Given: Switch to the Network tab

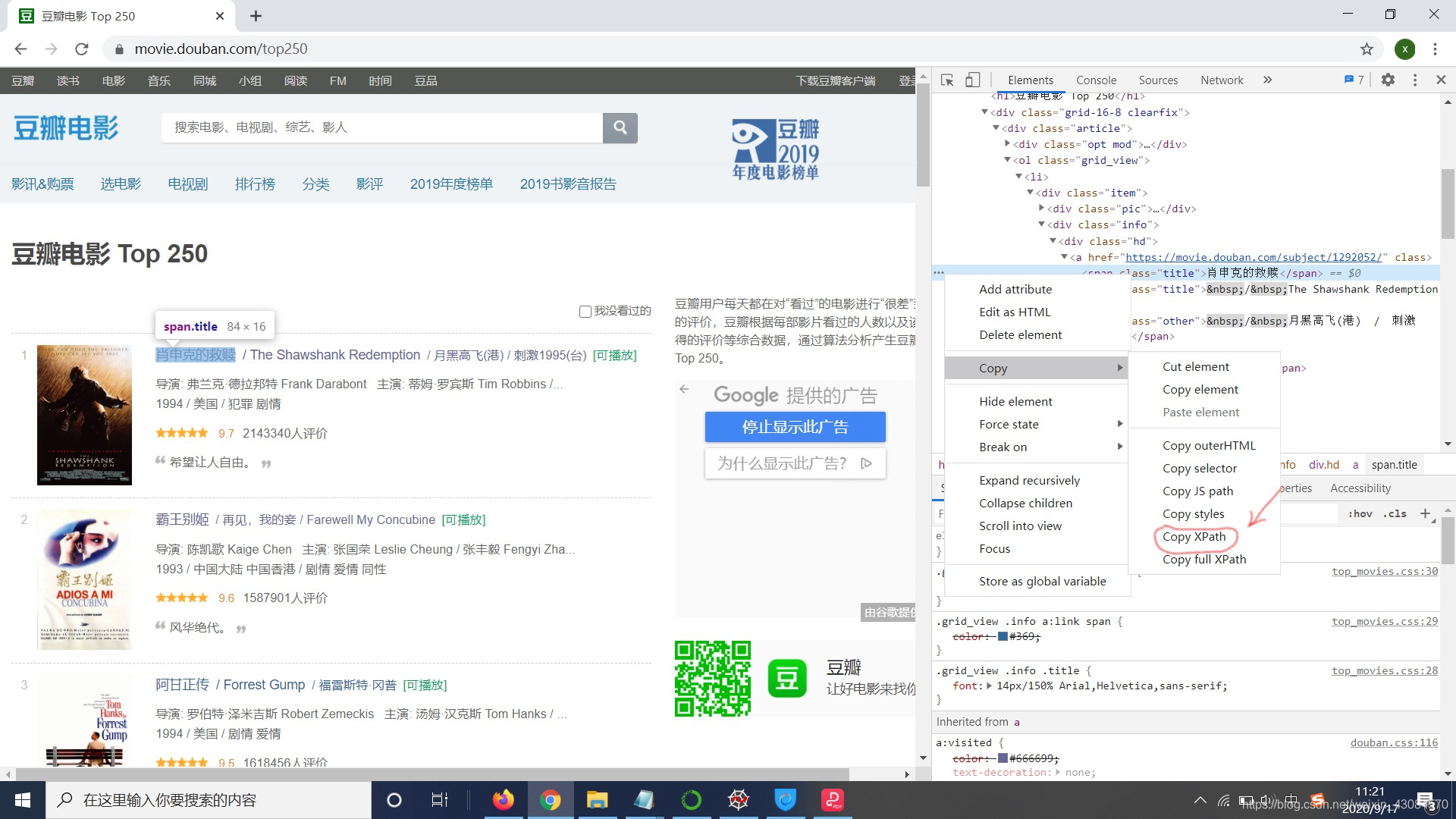Looking at the screenshot, I should (x=1222, y=80).
